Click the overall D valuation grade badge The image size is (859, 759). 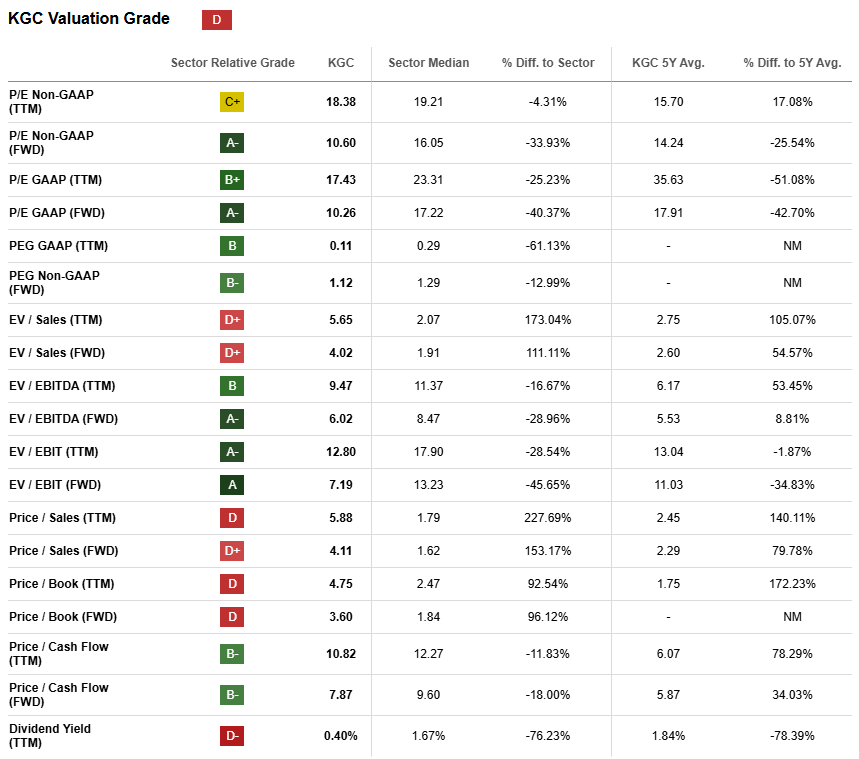click(x=216, y=20)
